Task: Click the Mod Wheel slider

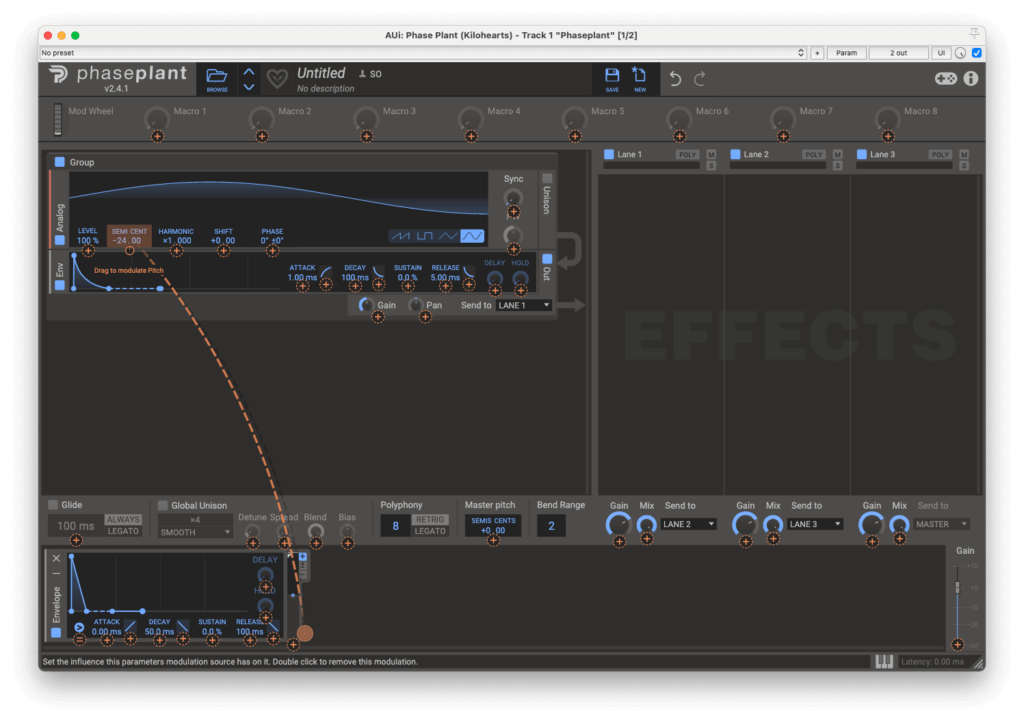Action: 57,119
